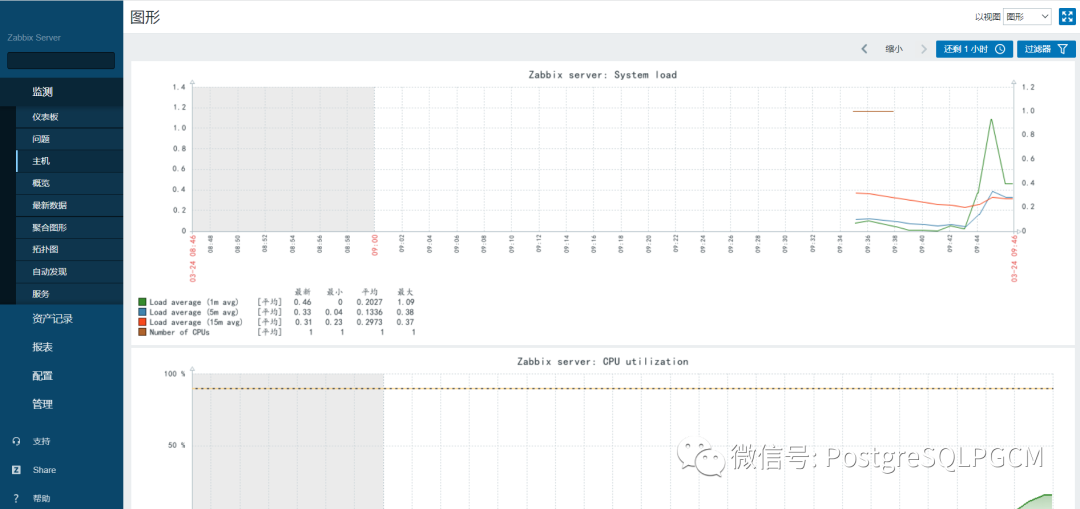Click the fullscreen kiosk mode icon

tap(1067, 17)
